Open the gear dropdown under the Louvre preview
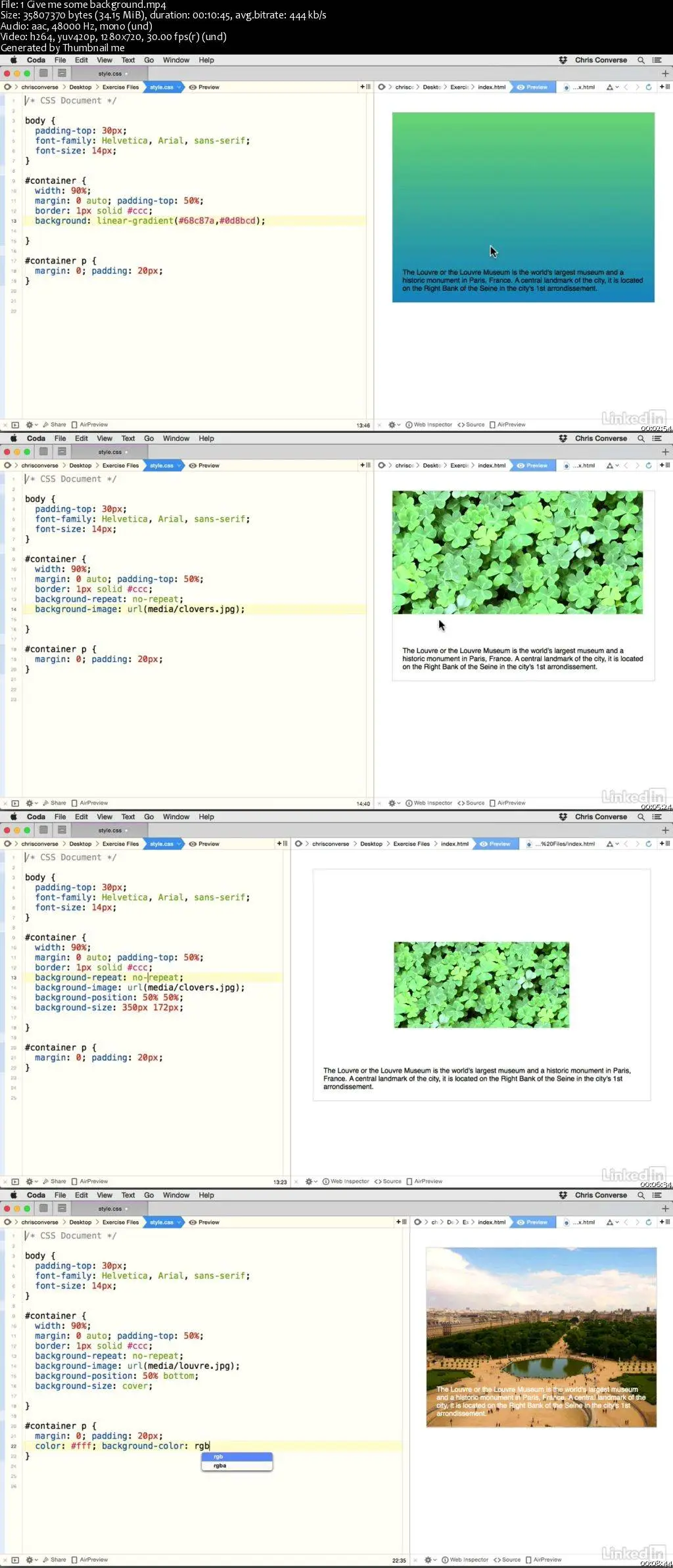Viewport: 673px width, 1568px height. [430, 1560]
